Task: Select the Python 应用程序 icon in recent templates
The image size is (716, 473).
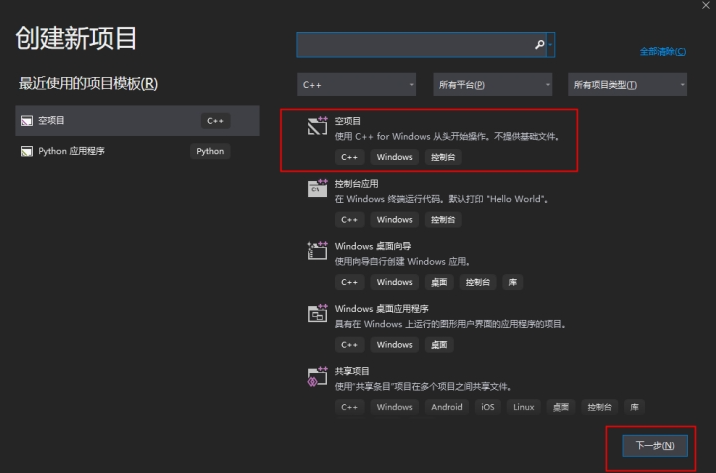Action: click(26, 151)
